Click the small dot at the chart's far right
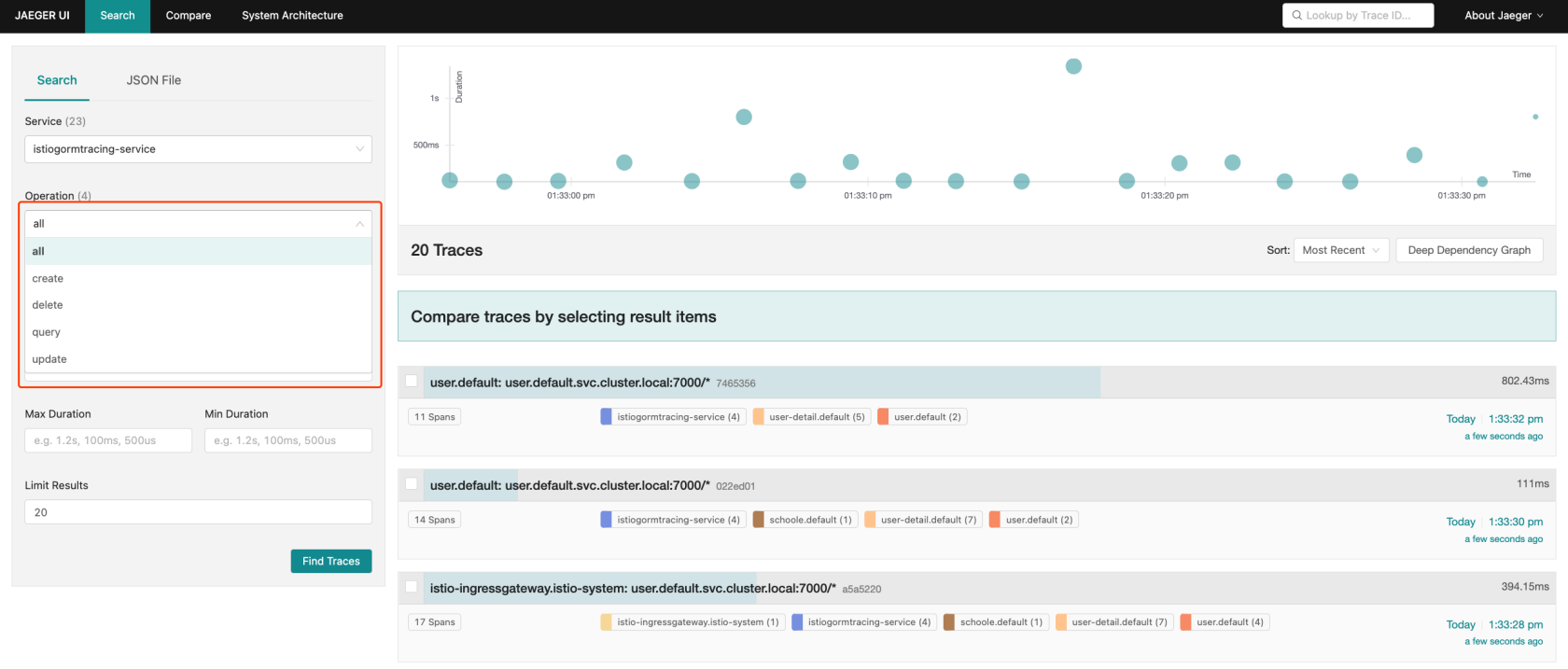 coord(1535,117)
